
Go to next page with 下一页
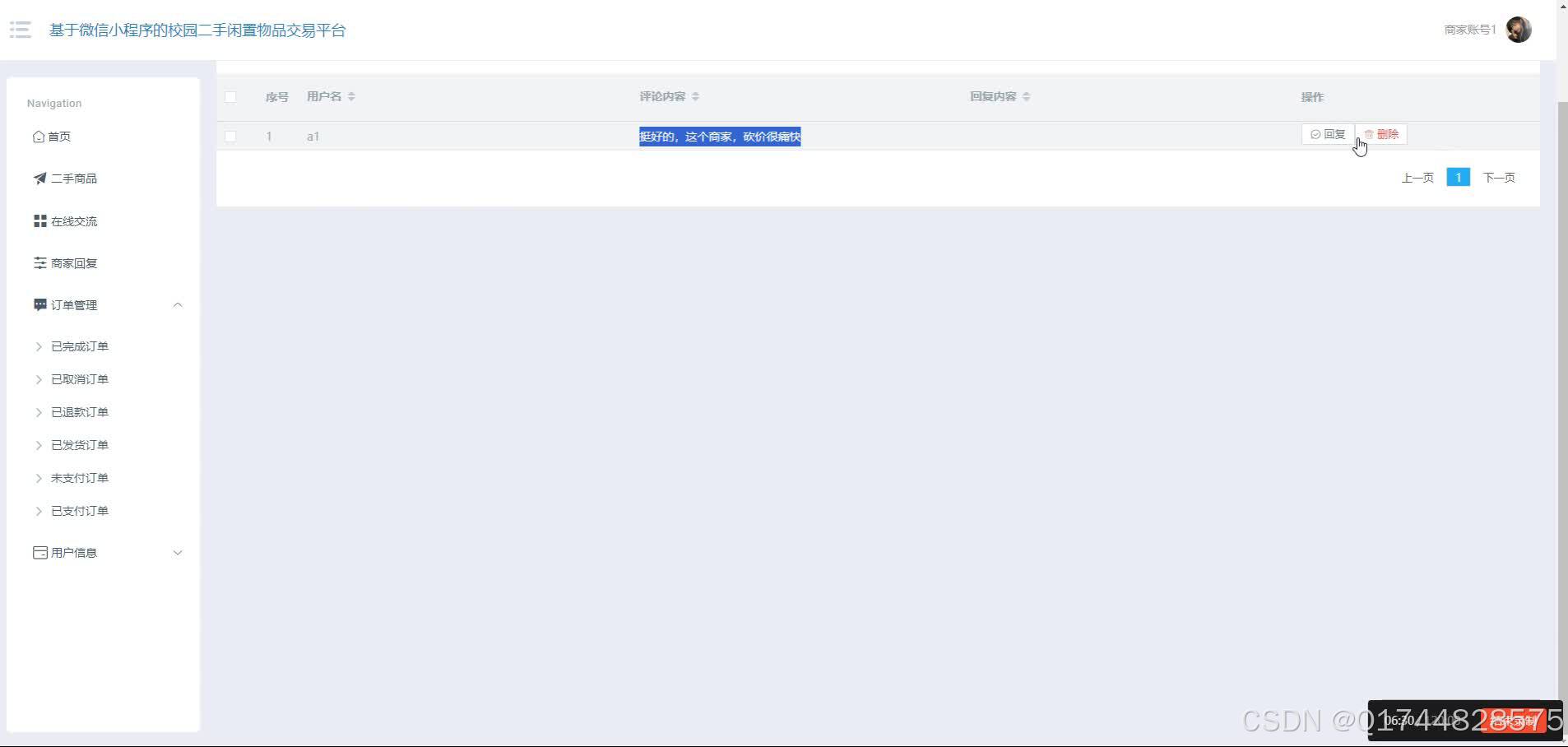(x=1499, y=178)
